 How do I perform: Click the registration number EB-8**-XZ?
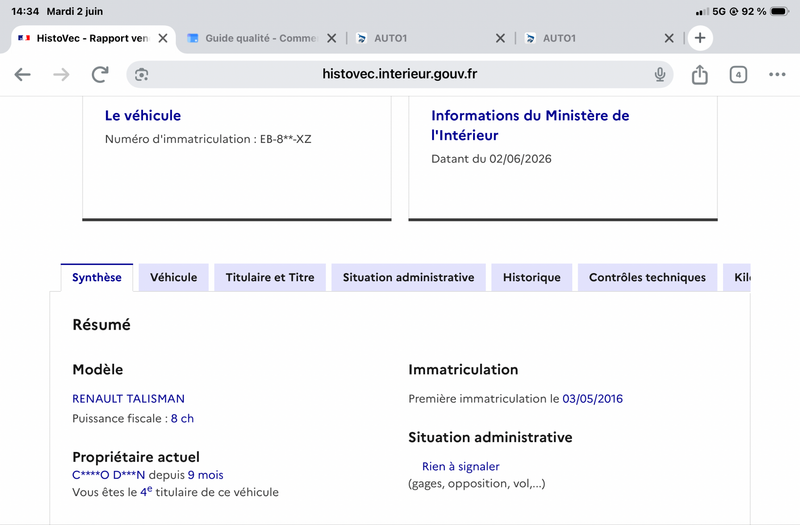click(286, 139)
